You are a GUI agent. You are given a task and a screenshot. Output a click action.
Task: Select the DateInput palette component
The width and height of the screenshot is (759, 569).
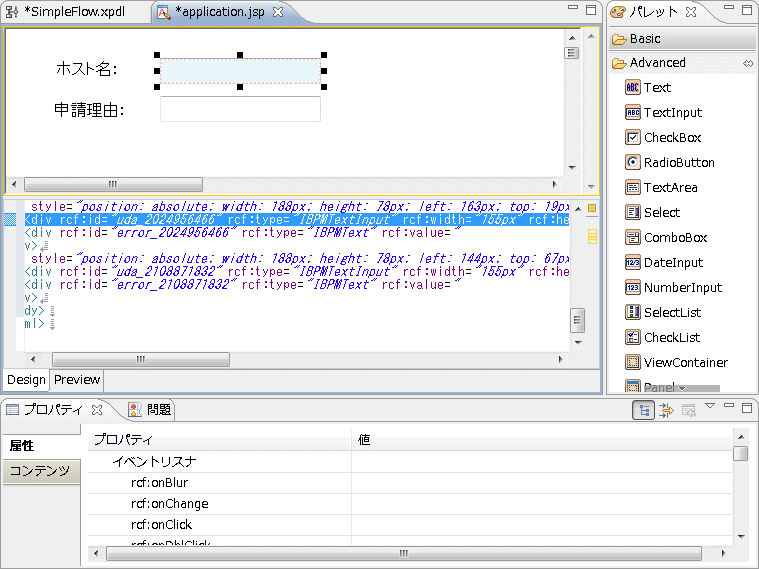pyautogui.click(x=664, y=263)
